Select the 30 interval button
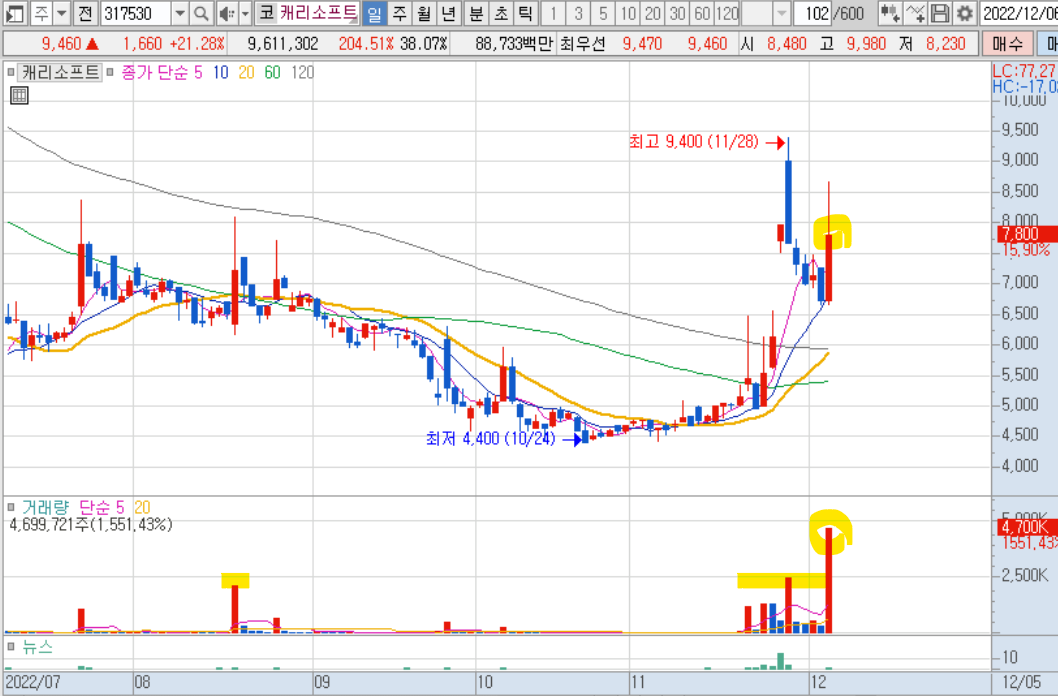1058x696 pixels. pyautogui.click(x=677, y=13)
